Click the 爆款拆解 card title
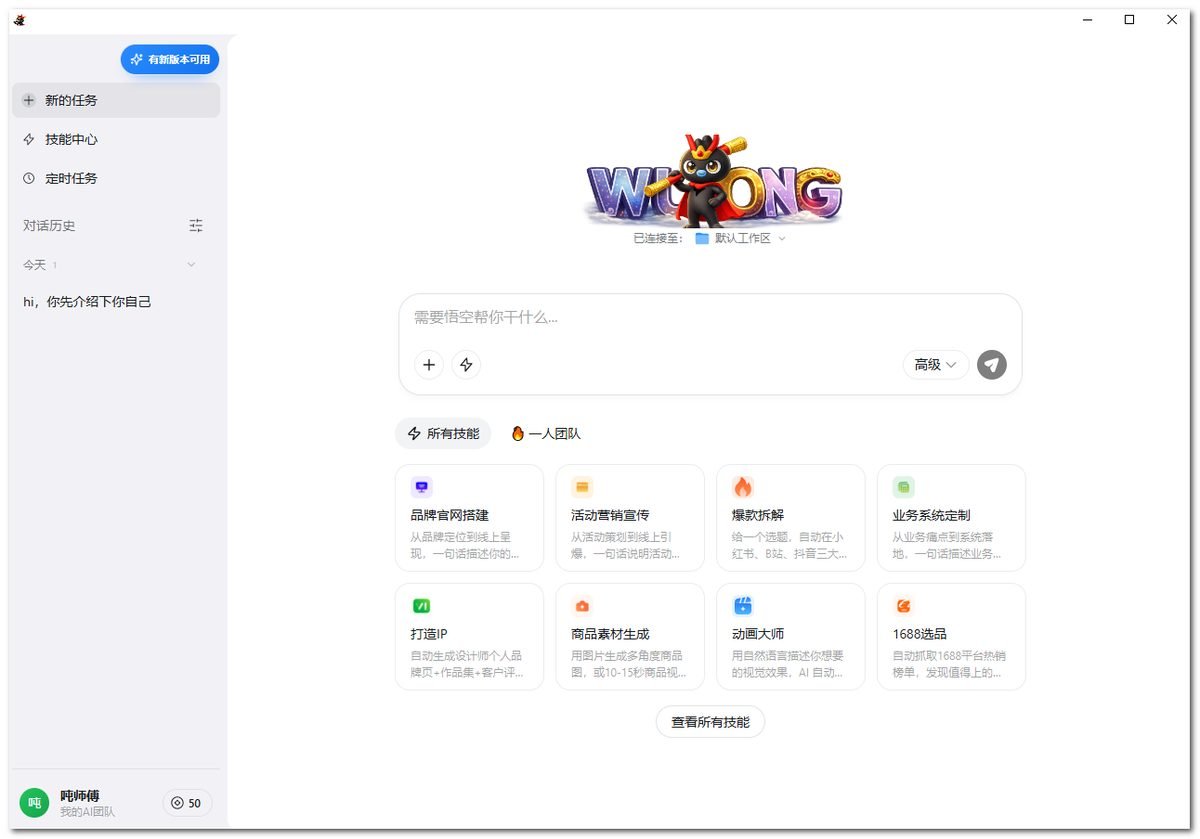The height and width of the screenshot is (839, 1200). tap(758, 515)
